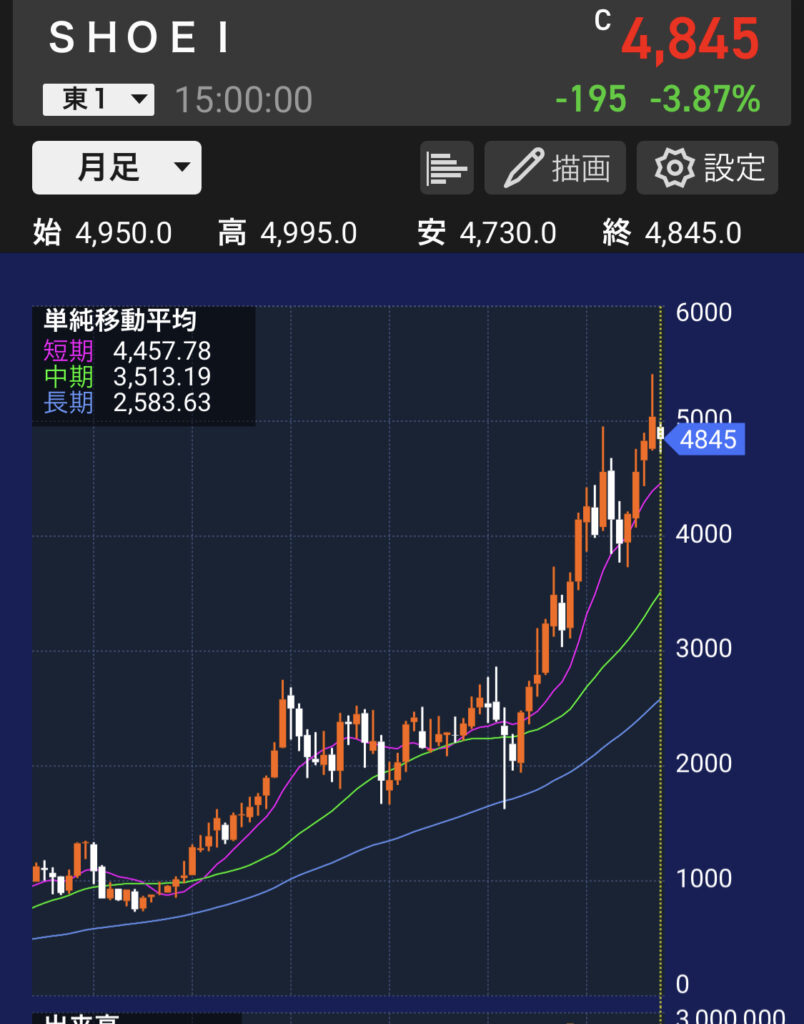Click the 2000 price axis label
This screenshot has width=804, height=1024.
(x=704, y=764)
